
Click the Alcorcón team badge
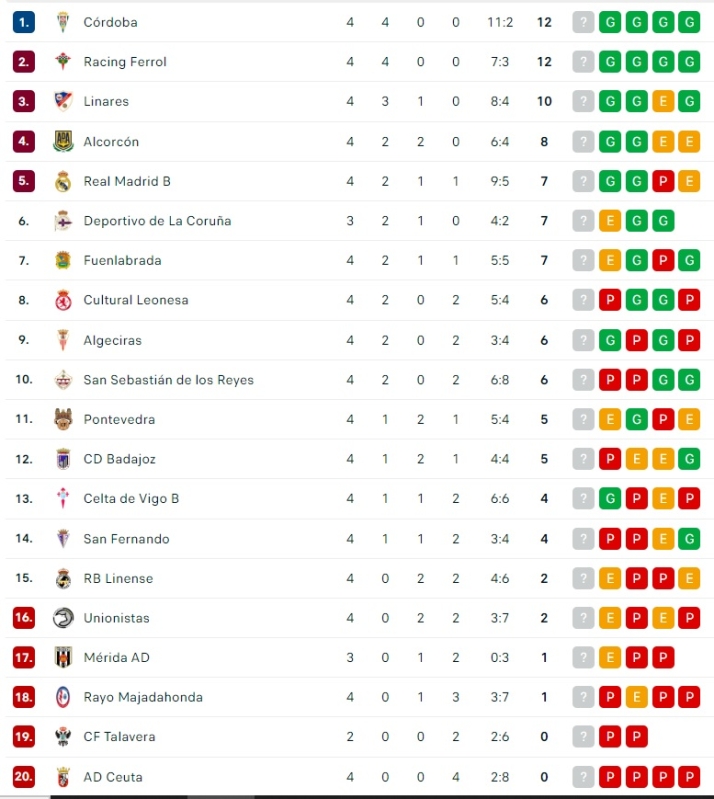(64, 142)
